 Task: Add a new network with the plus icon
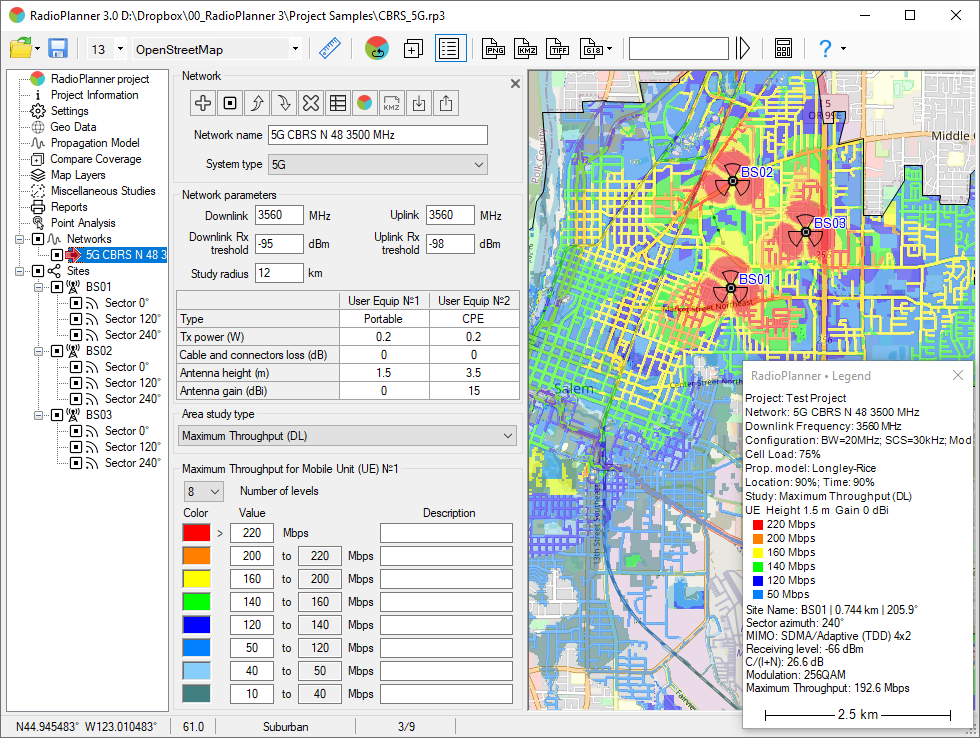click(202, 102)
